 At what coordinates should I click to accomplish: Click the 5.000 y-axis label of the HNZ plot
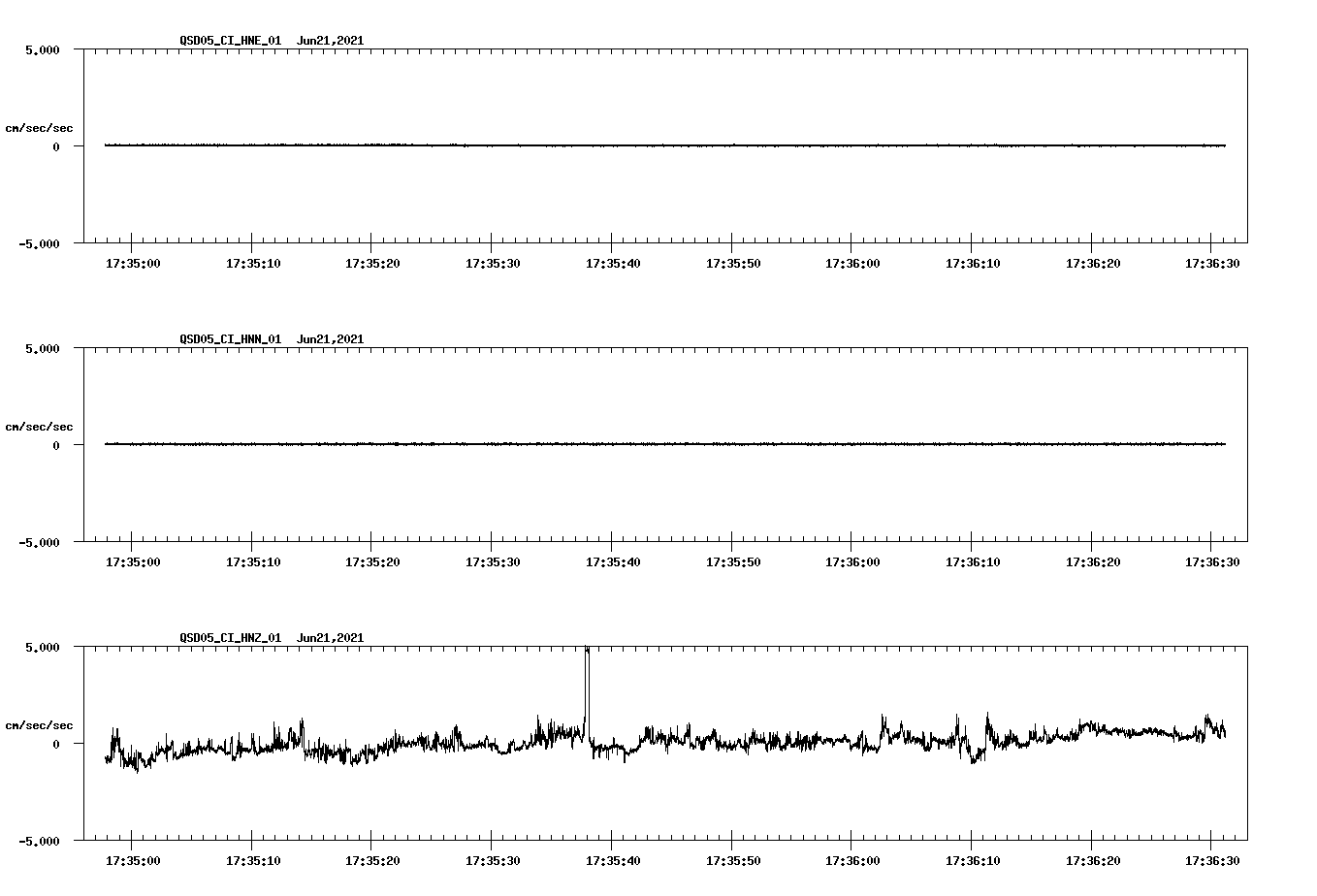(x=44, y=648)
